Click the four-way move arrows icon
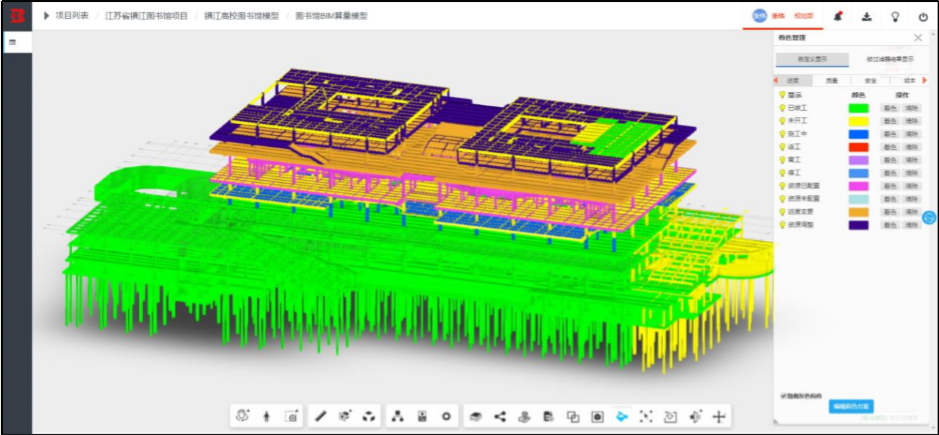 pyautogui.click(x=719, y=416)
